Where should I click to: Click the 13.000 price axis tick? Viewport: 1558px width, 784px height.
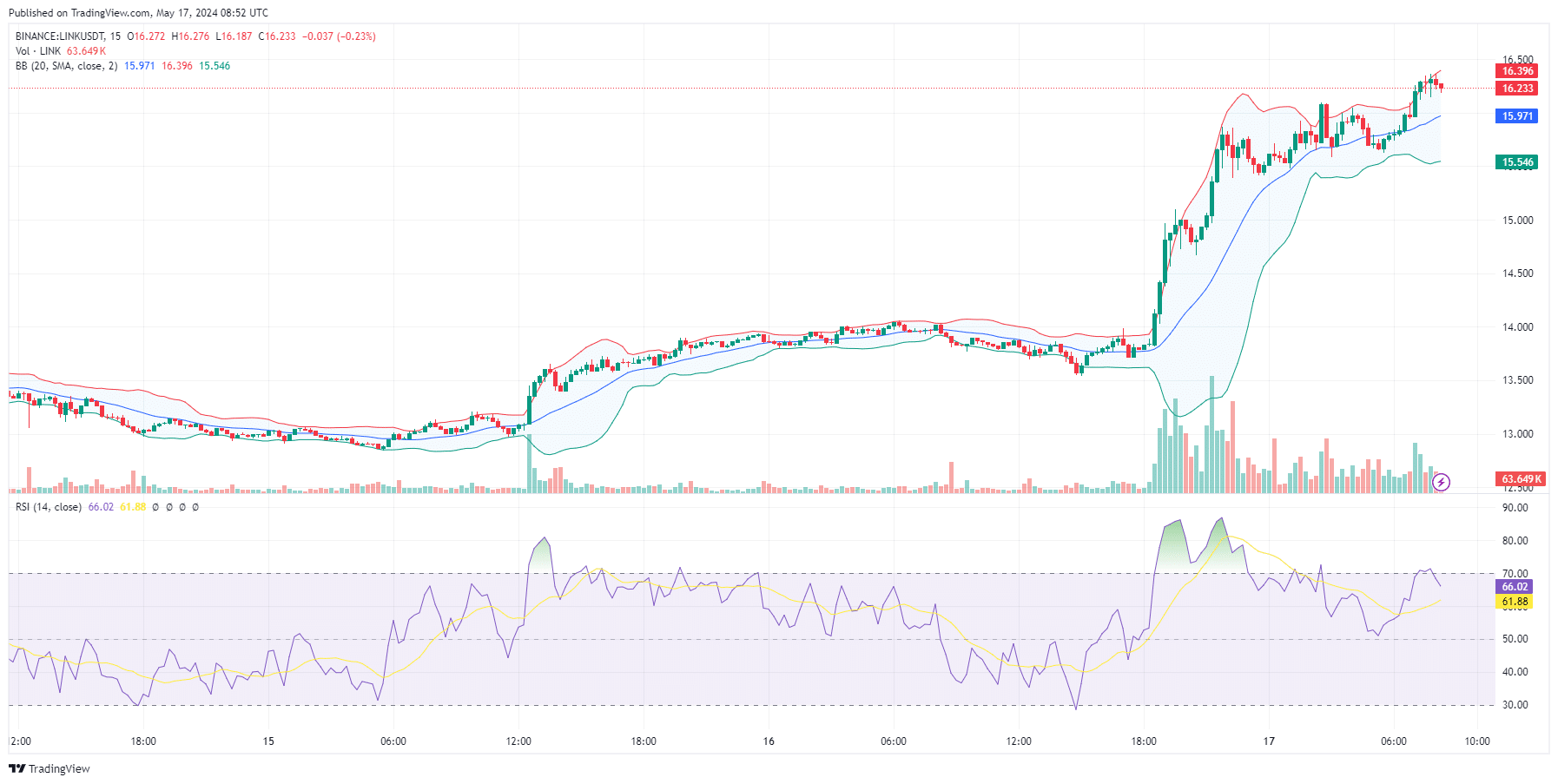(x=1518, y=434)
